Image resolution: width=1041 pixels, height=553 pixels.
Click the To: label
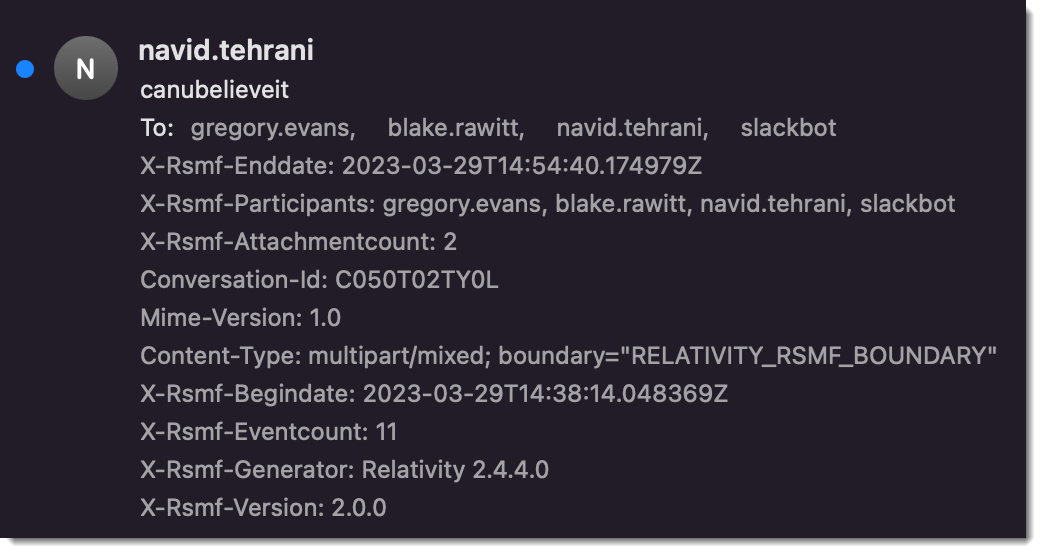(157, 127)
